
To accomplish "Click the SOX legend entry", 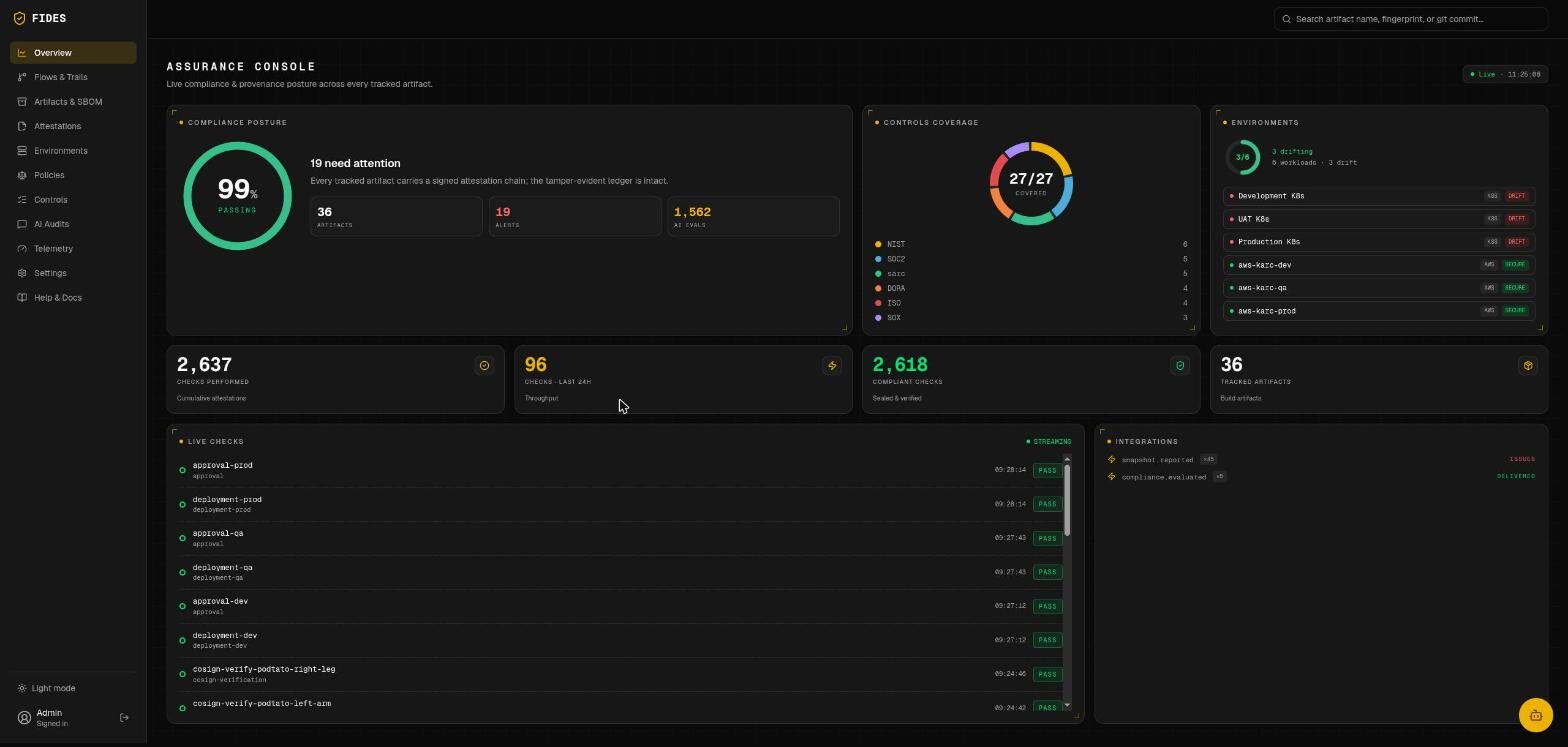I will tap(1031, 318).
